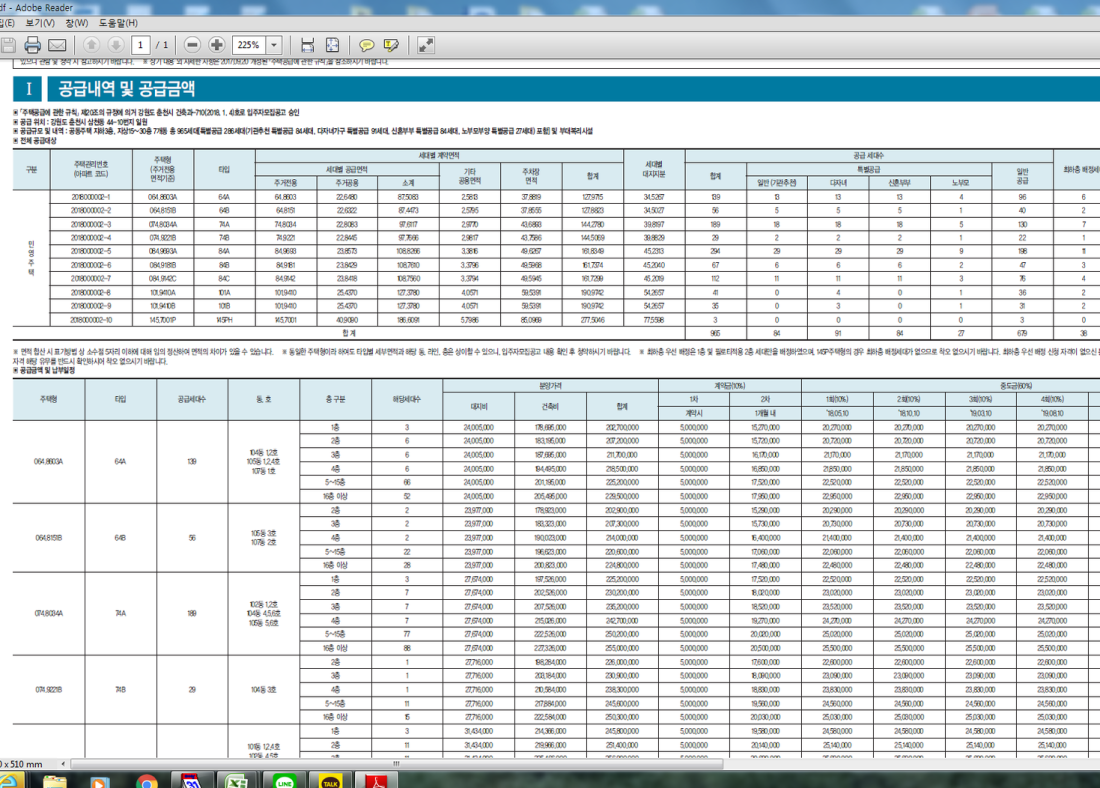Click the 합 계 totals row label
Image resolution: width=1100 pixels, height=788 pixels.
[x=349, y=333]
